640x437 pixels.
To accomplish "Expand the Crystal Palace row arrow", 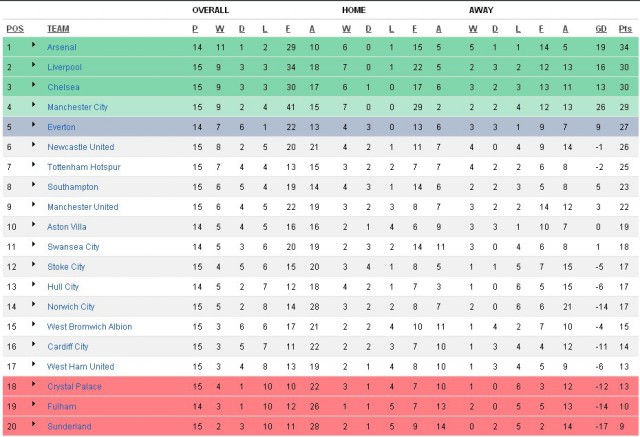I will pos(33,385).
